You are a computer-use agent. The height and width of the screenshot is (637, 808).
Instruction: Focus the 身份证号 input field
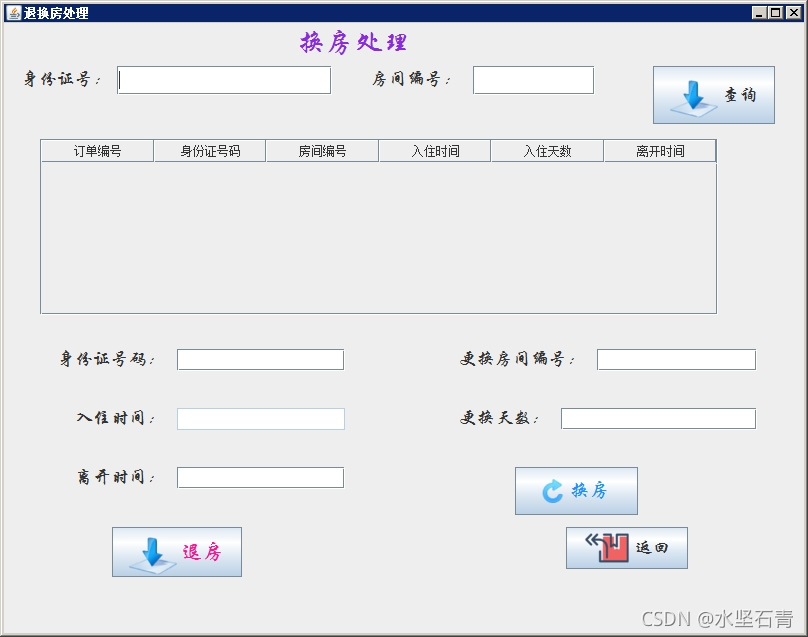tap(224, 80)
